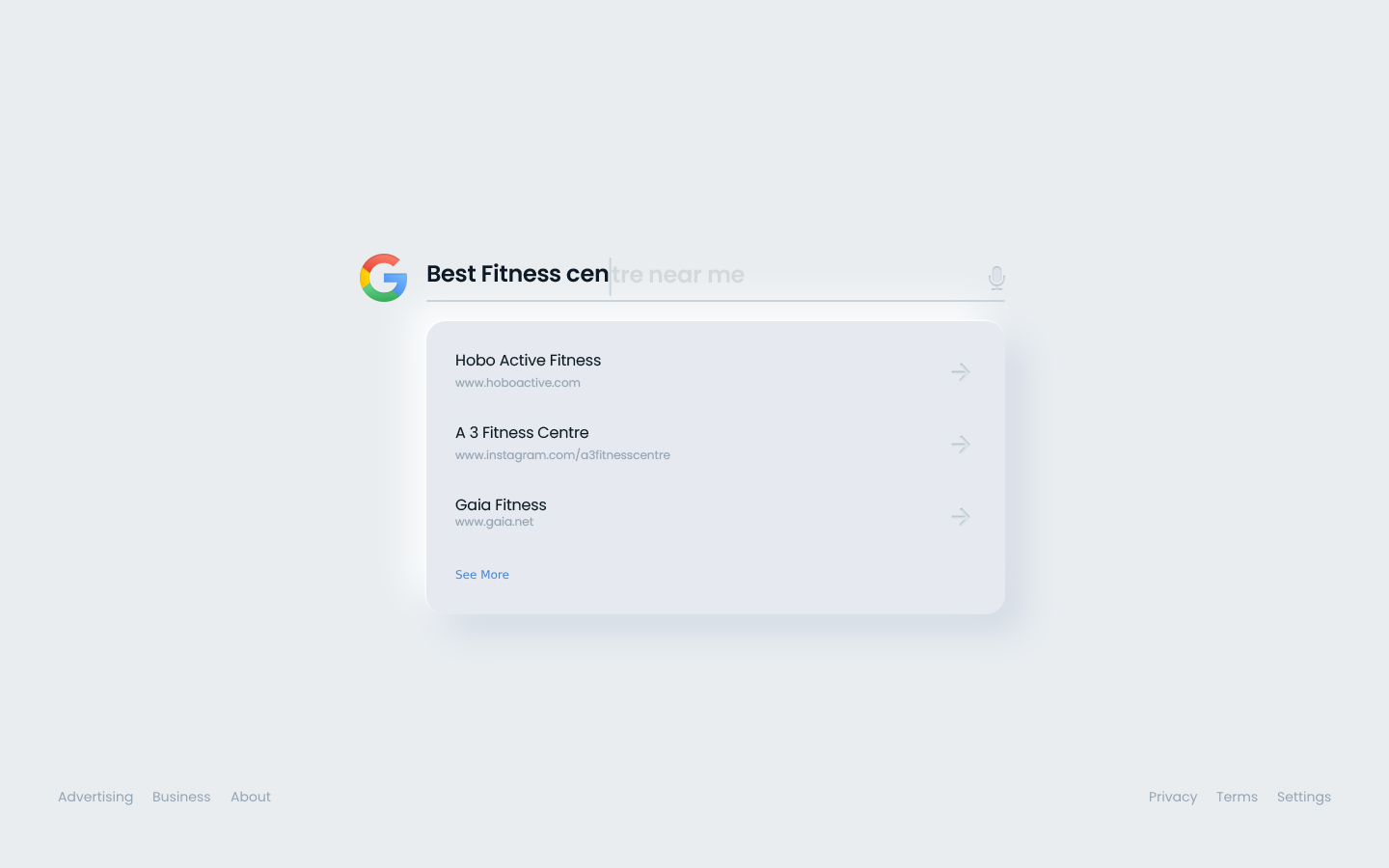1389x868 pixels.
Task: Activate voice search microphone icon
Action: pos(996,278)
